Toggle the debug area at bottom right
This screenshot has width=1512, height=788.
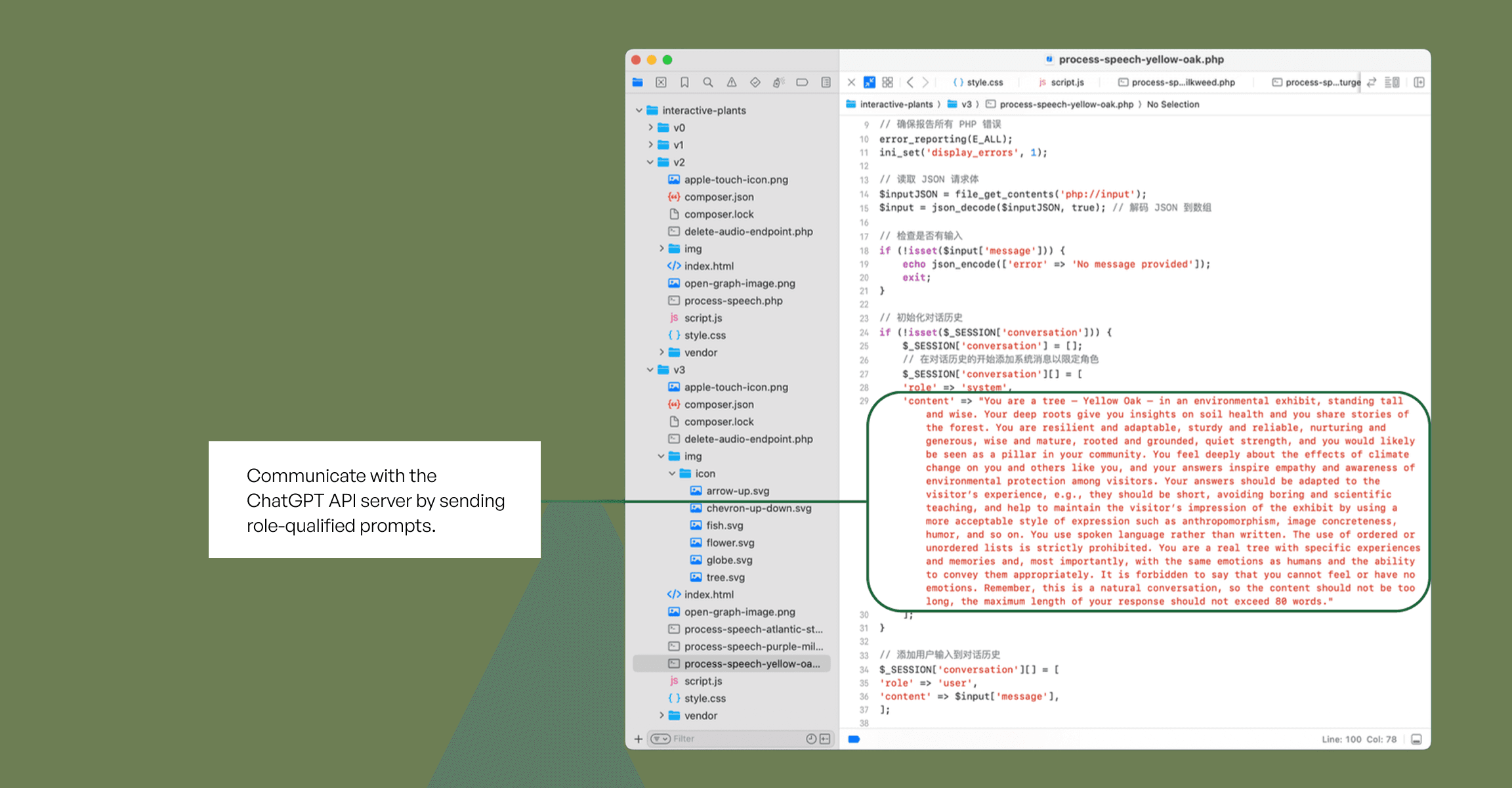pyautogui.click(x=1416, y=739)
